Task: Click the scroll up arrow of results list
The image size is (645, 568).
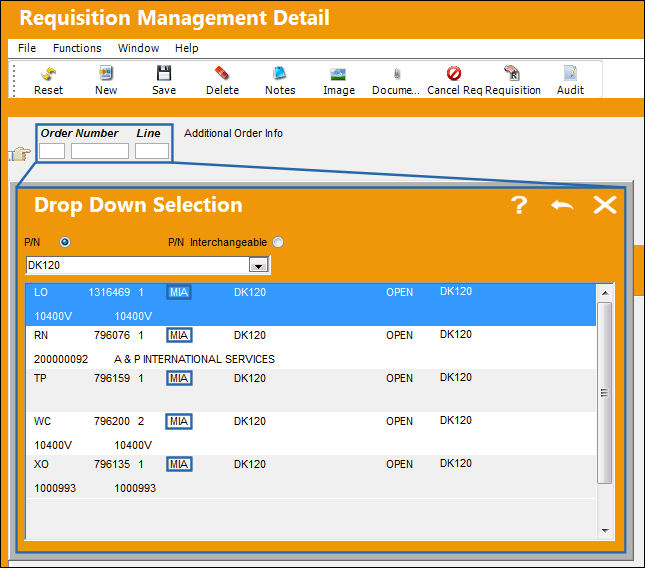Action: (x=605, y=293)
